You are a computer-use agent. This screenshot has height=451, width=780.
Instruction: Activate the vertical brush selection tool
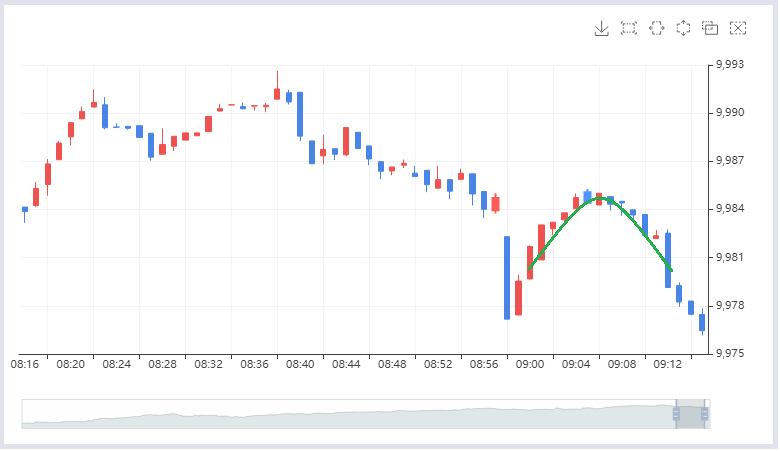pyautogui.click(x=683, y=28)
